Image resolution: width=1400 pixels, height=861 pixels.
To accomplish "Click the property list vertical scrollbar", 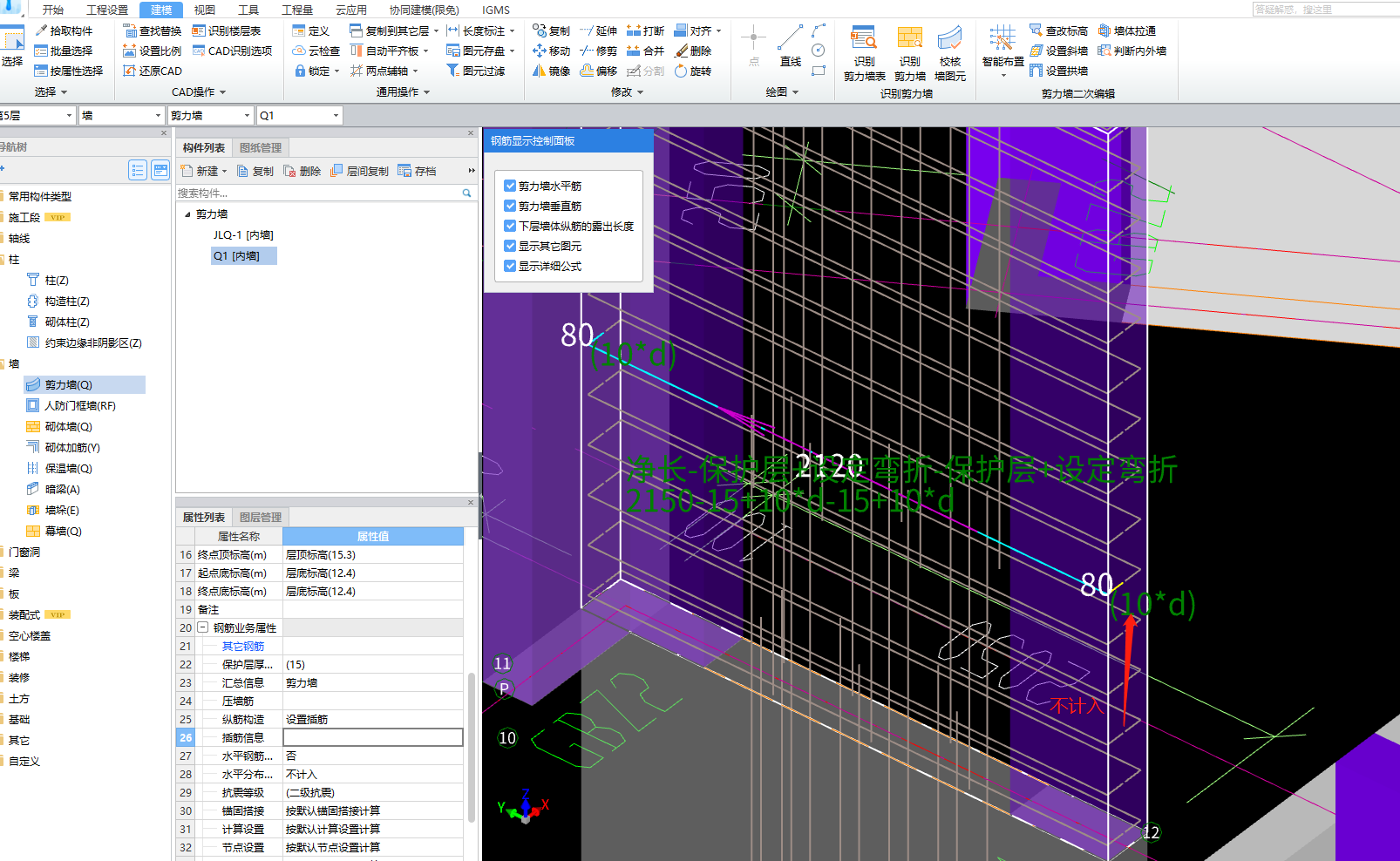I will (x=472, y=748).
